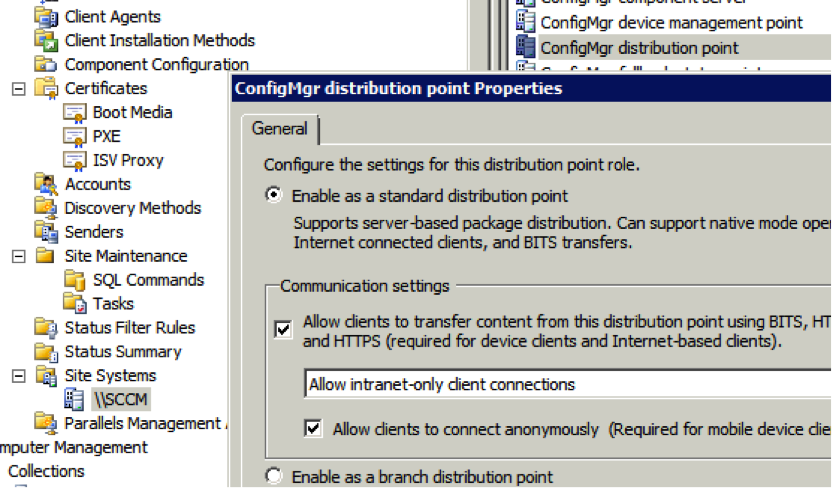This screenshot has width=832, height=488.
Task: Select the Status Filter Rules node
Action: tap(130, 328)
